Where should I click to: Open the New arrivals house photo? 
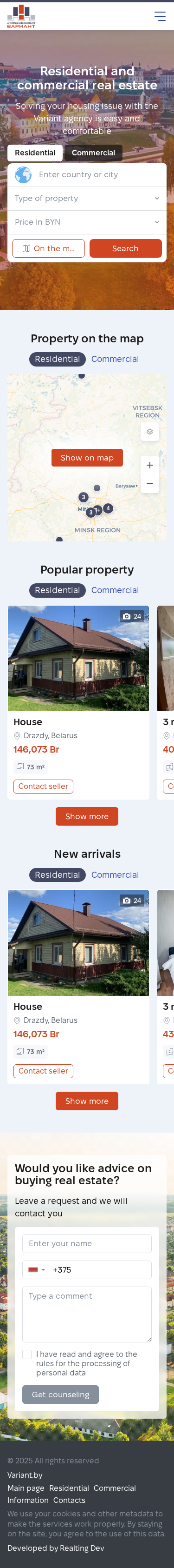(x=78, y=943)
